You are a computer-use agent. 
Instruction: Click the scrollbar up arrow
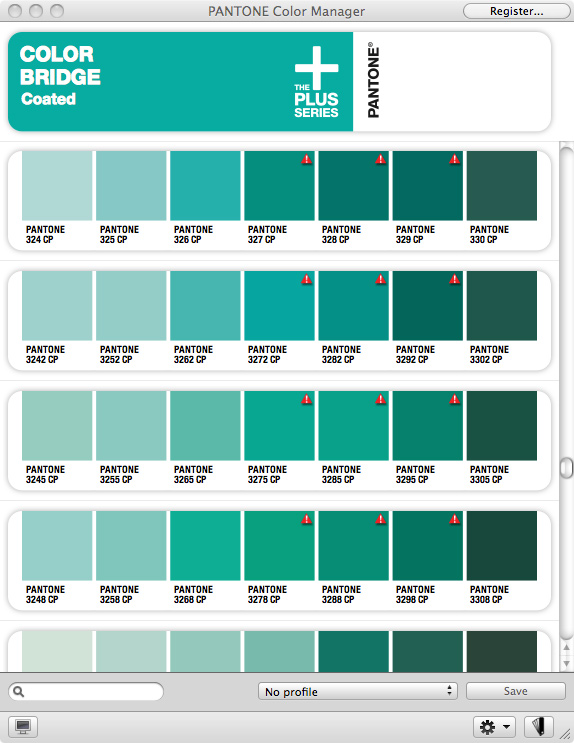(566, 647)
